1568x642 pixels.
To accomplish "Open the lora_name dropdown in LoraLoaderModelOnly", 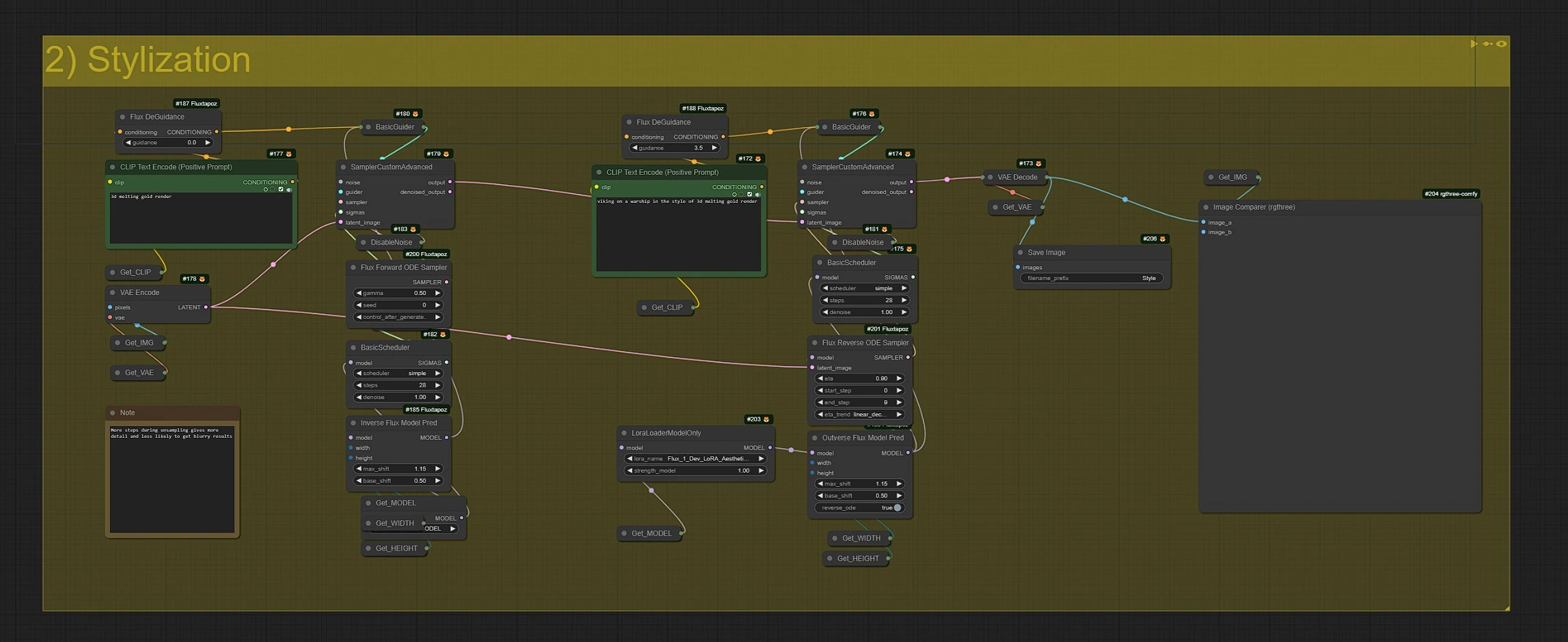I will point(695,459).
